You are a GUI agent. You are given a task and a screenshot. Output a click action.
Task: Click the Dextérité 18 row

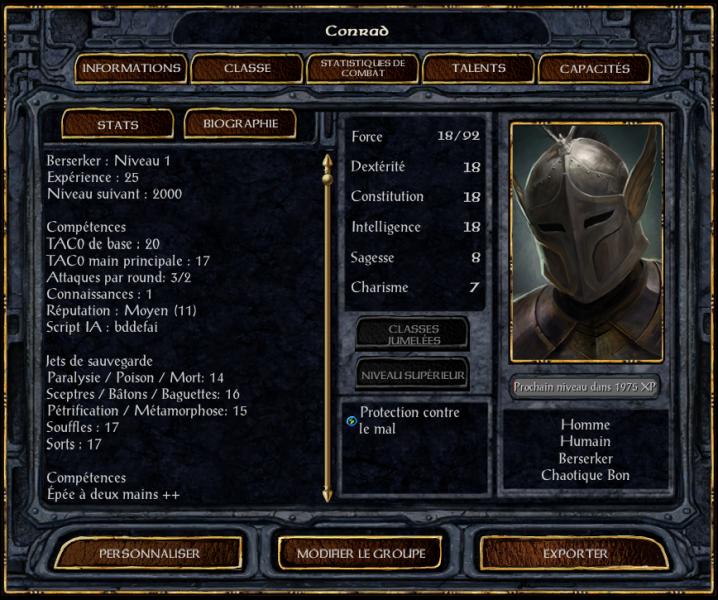[x=415, y=166]
